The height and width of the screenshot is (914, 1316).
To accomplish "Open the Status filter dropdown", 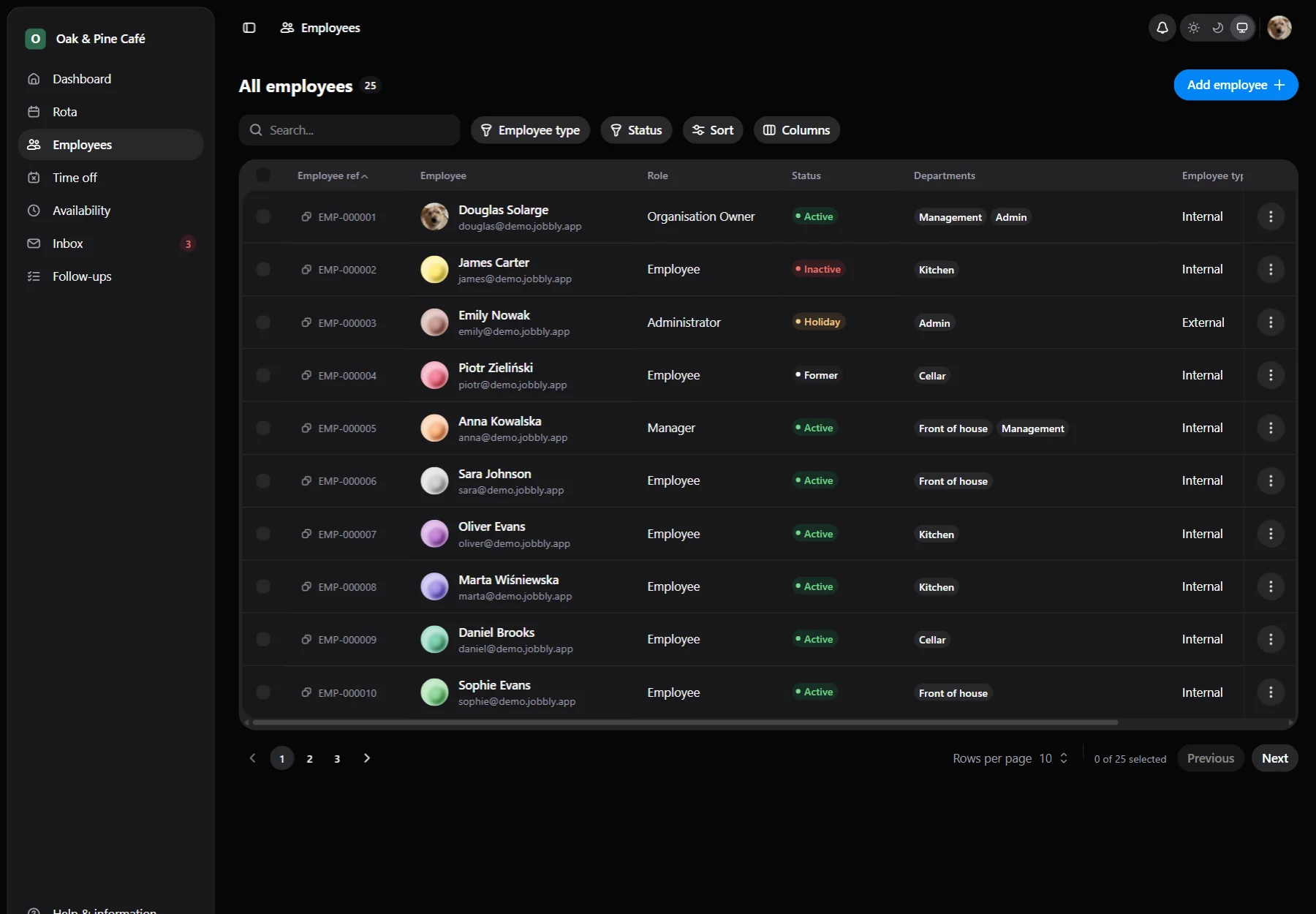I will (x=635, y=130).
